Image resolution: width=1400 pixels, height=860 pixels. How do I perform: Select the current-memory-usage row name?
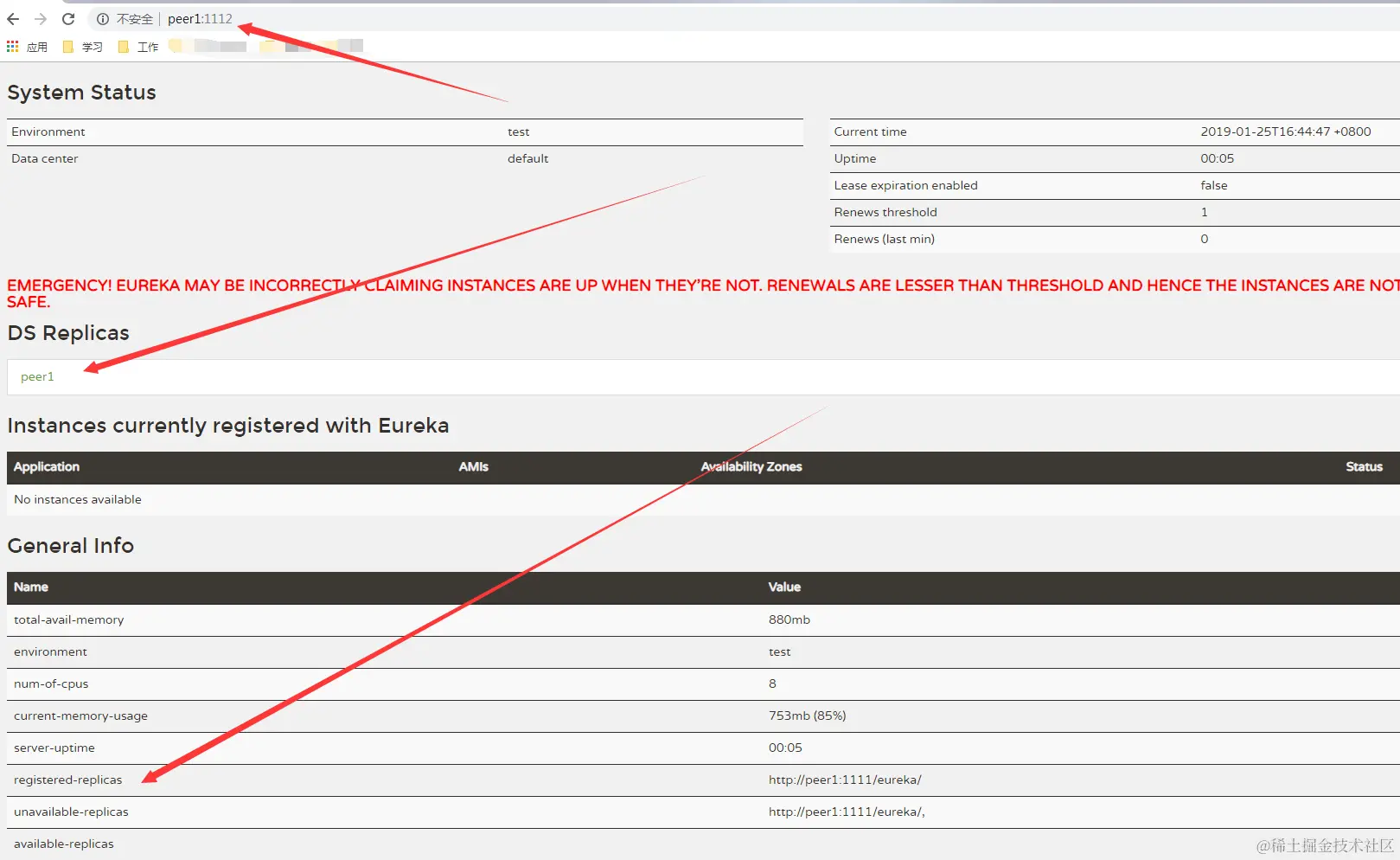tap(80, 716)
